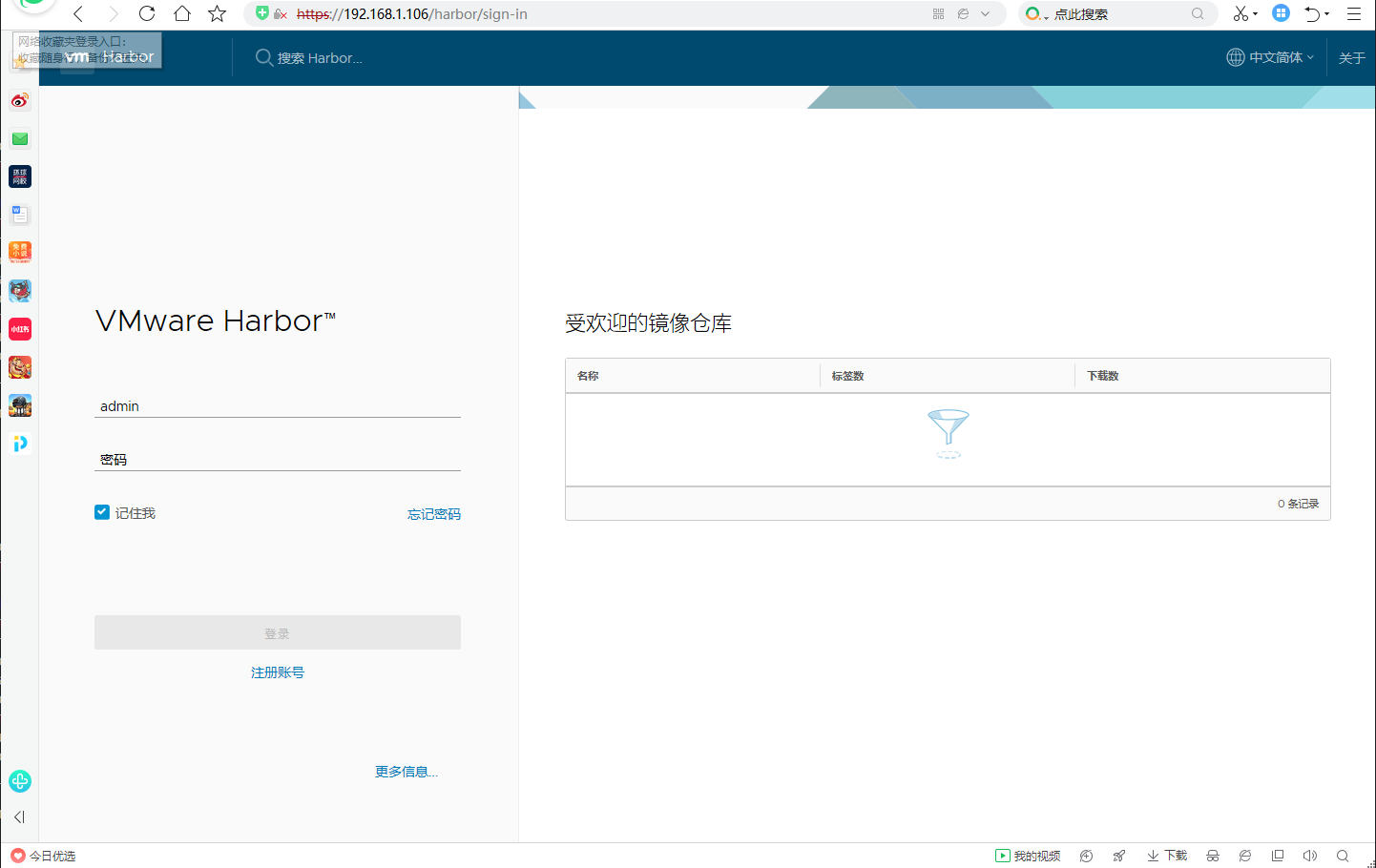The height and width of the screenshot is (868, 1376).
Task: Click the status bar zoom magnifier icon
Action: (1343, 856)
